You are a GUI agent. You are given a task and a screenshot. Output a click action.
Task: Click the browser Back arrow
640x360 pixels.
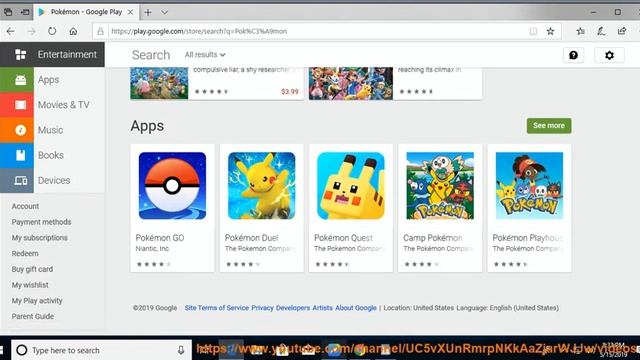(11, 31)
